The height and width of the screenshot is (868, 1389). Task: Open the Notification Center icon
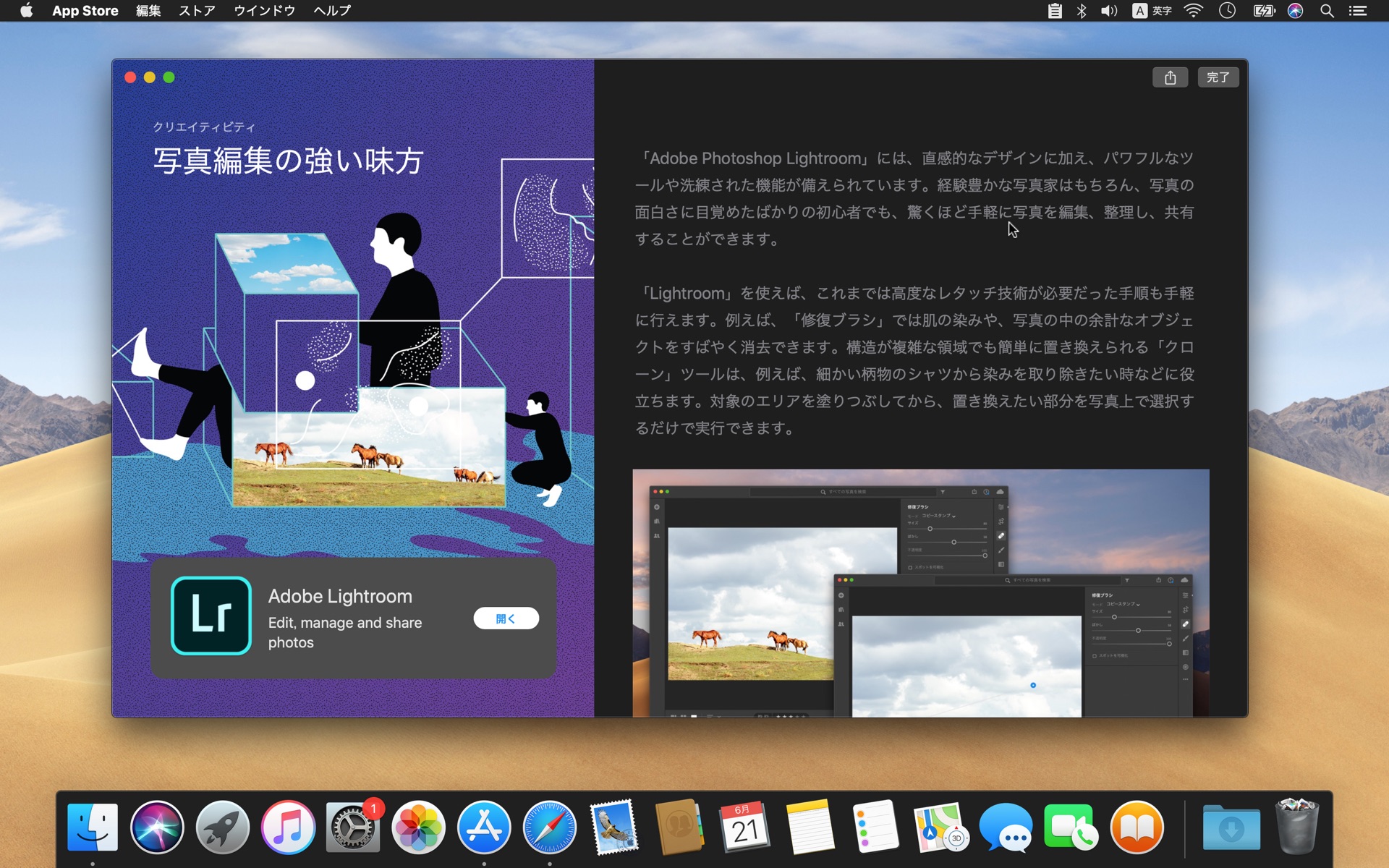pyautogui.click(x=1358, y=10)
